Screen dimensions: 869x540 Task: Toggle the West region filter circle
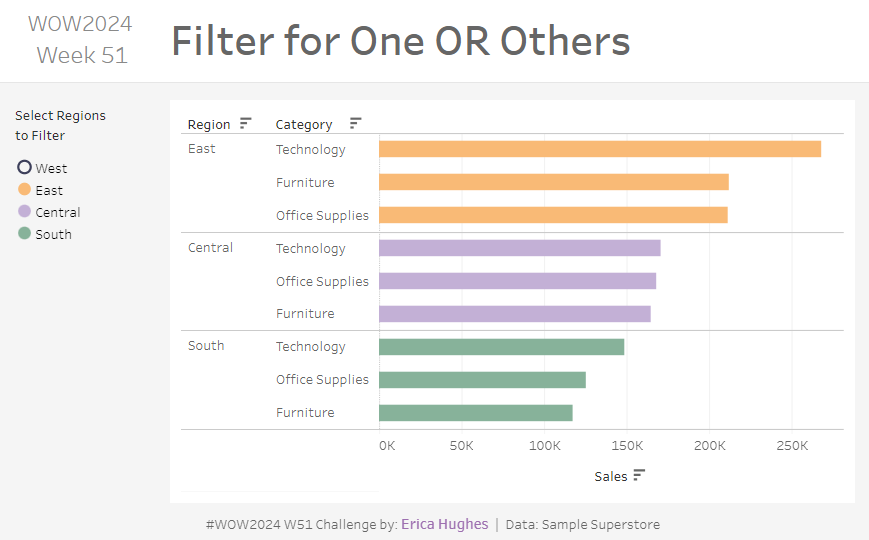25,168
